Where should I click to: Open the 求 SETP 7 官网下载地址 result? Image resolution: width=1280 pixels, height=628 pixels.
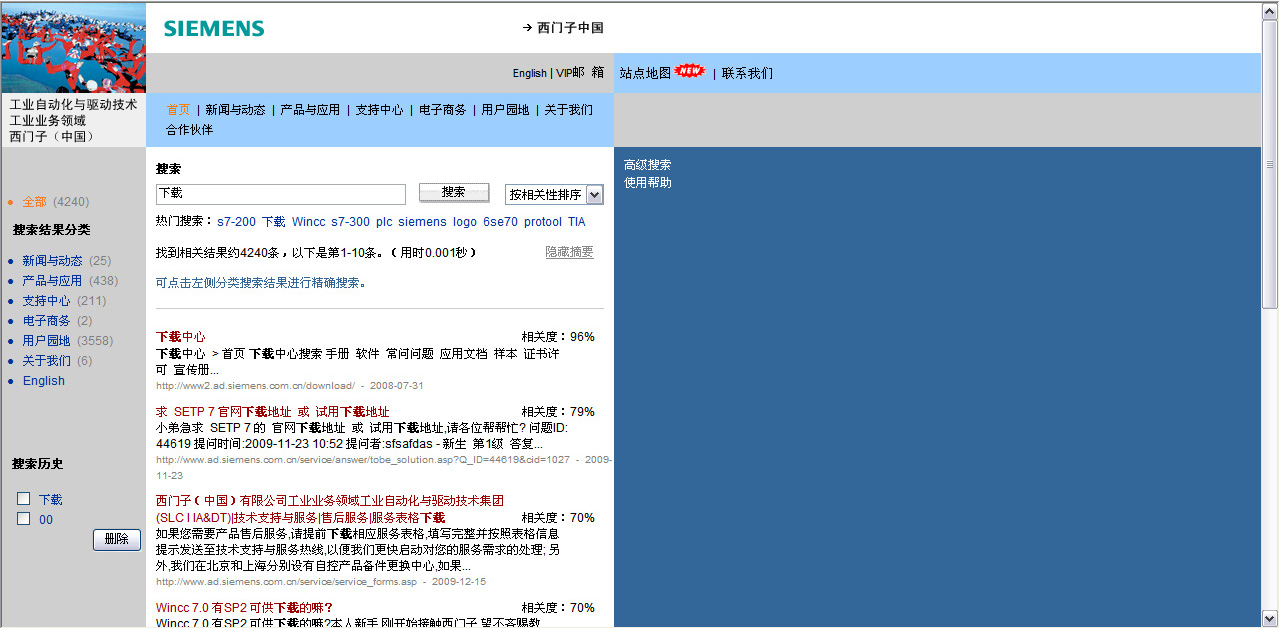point(273,412)
